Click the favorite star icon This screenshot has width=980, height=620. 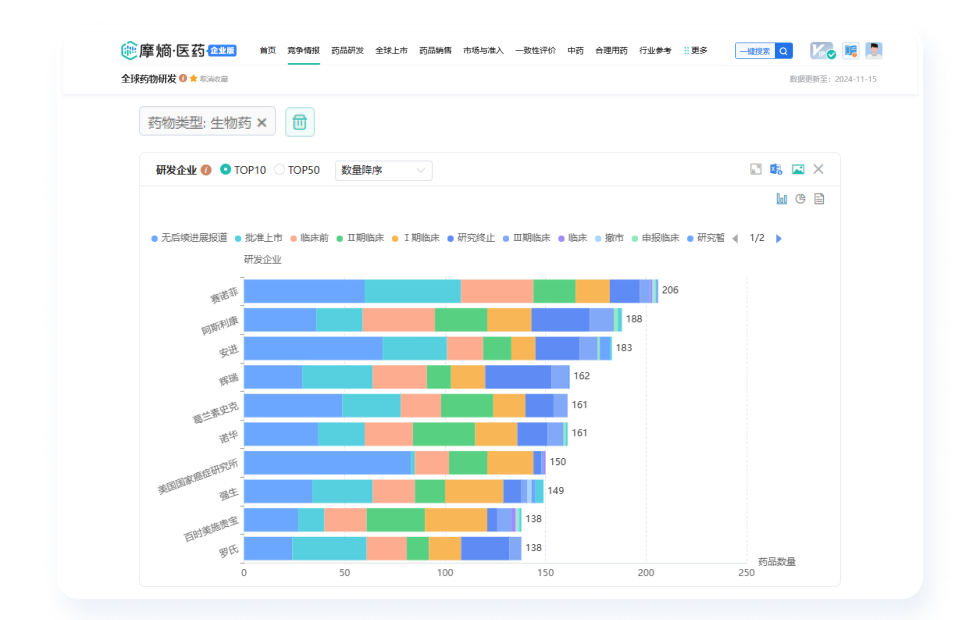194,78
